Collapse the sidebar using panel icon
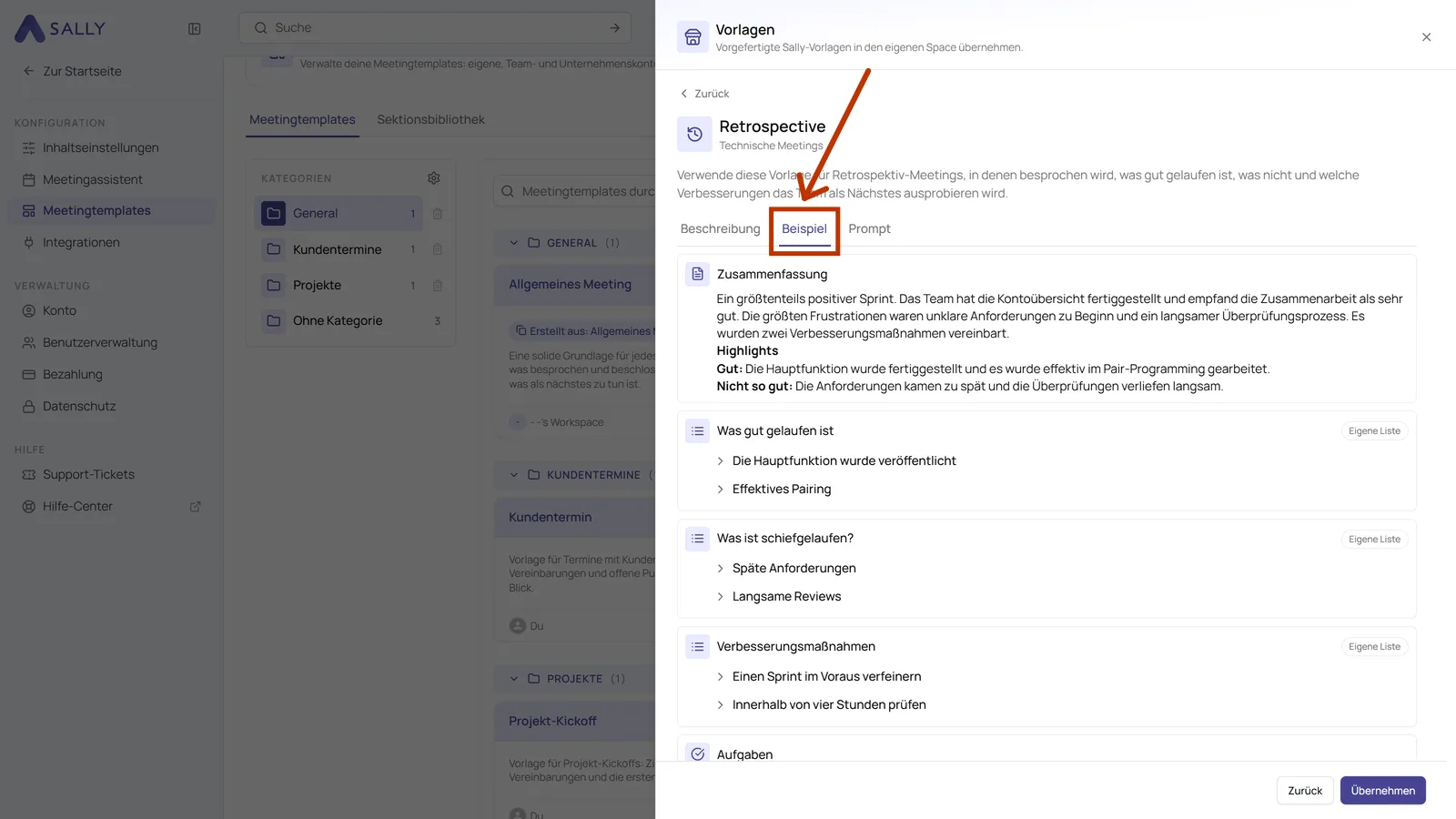 pyautogui.click(x=194, y=28)
